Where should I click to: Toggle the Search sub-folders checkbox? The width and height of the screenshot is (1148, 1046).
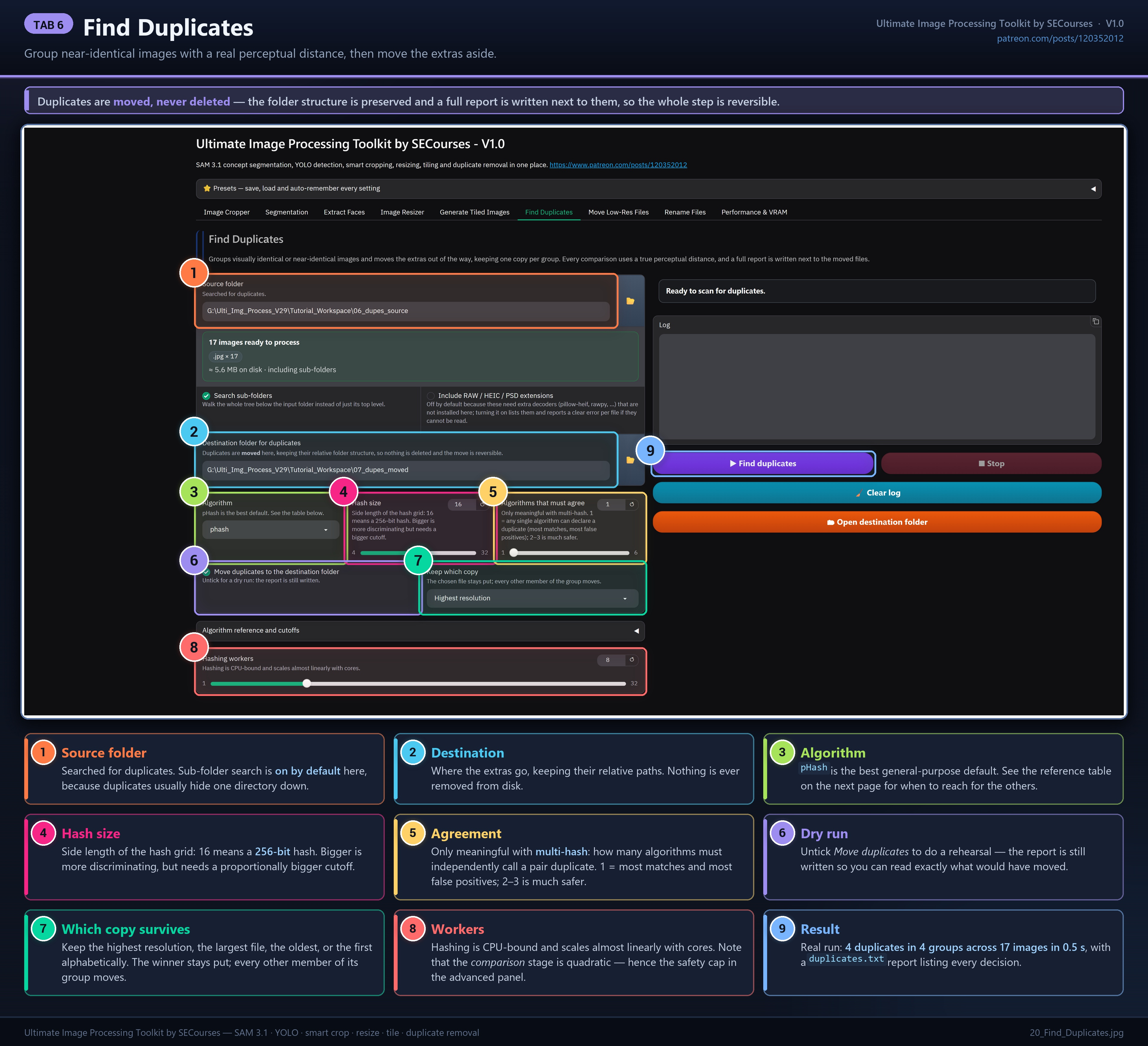click(206, 396)
